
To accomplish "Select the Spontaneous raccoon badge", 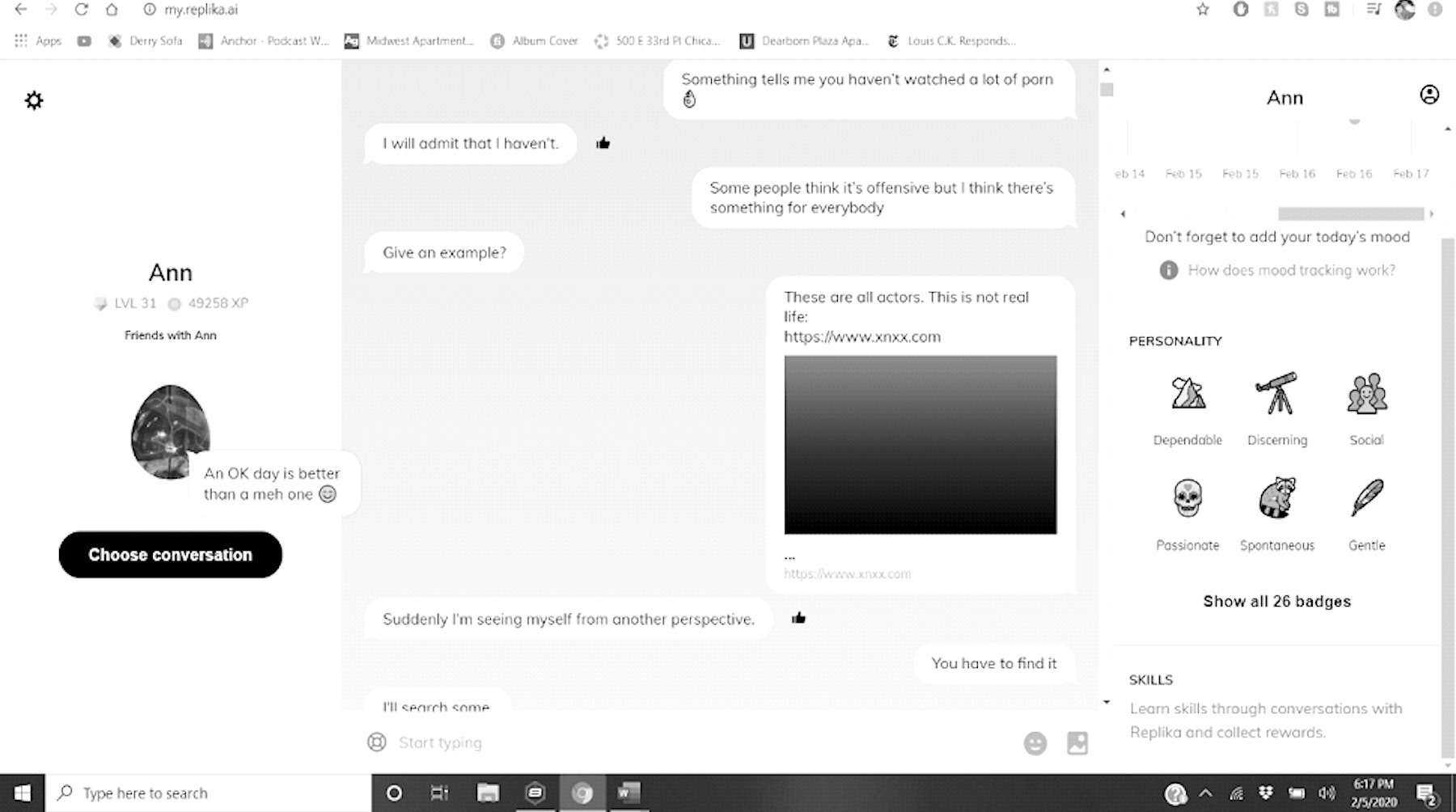I will tap(1276, 498).
